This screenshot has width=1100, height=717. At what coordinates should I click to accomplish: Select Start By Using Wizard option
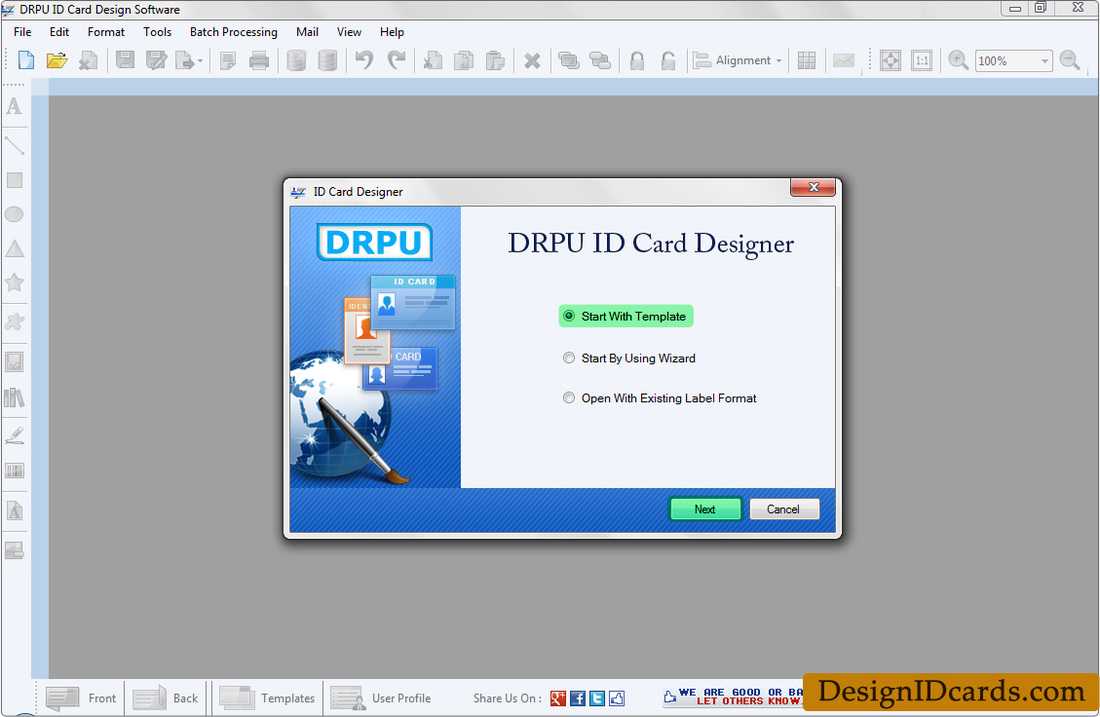point(629,358)
